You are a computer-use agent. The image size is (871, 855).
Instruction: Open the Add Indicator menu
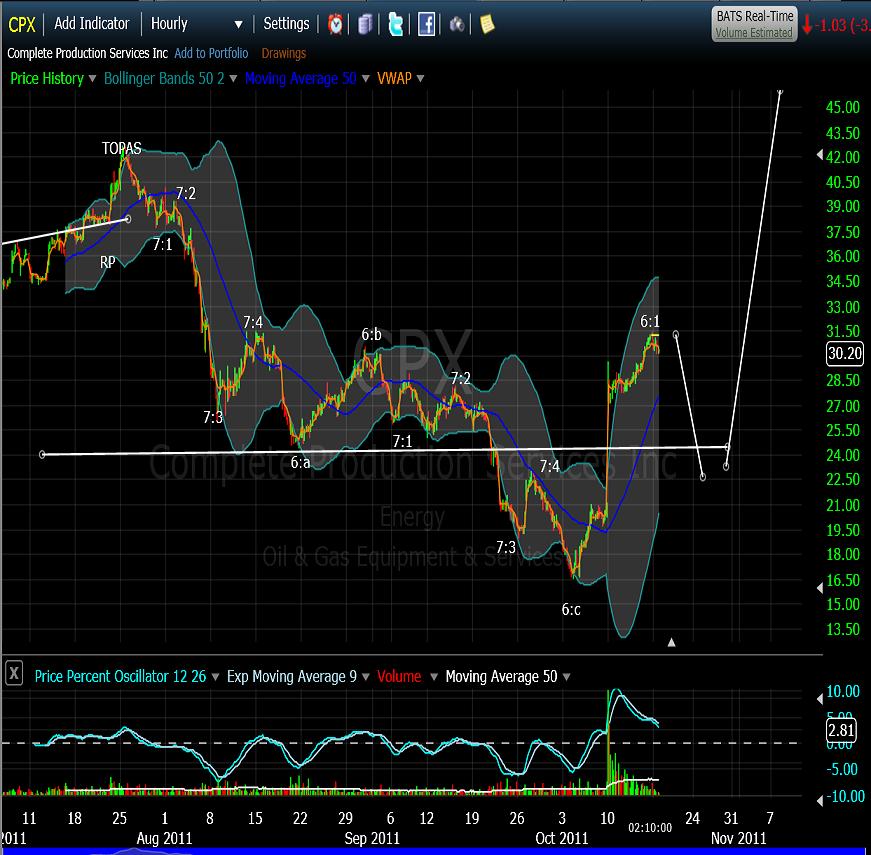click(92, 23)
